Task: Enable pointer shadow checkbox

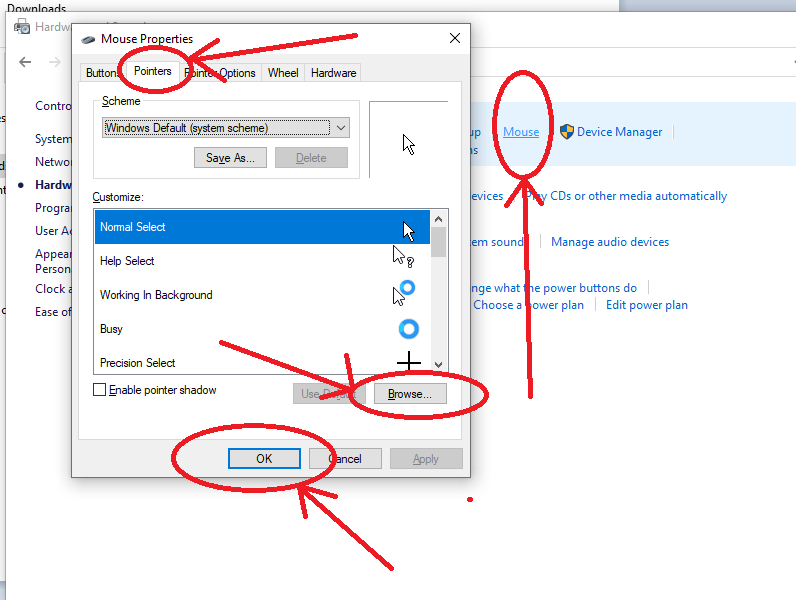Action: (x=100, y=390)
